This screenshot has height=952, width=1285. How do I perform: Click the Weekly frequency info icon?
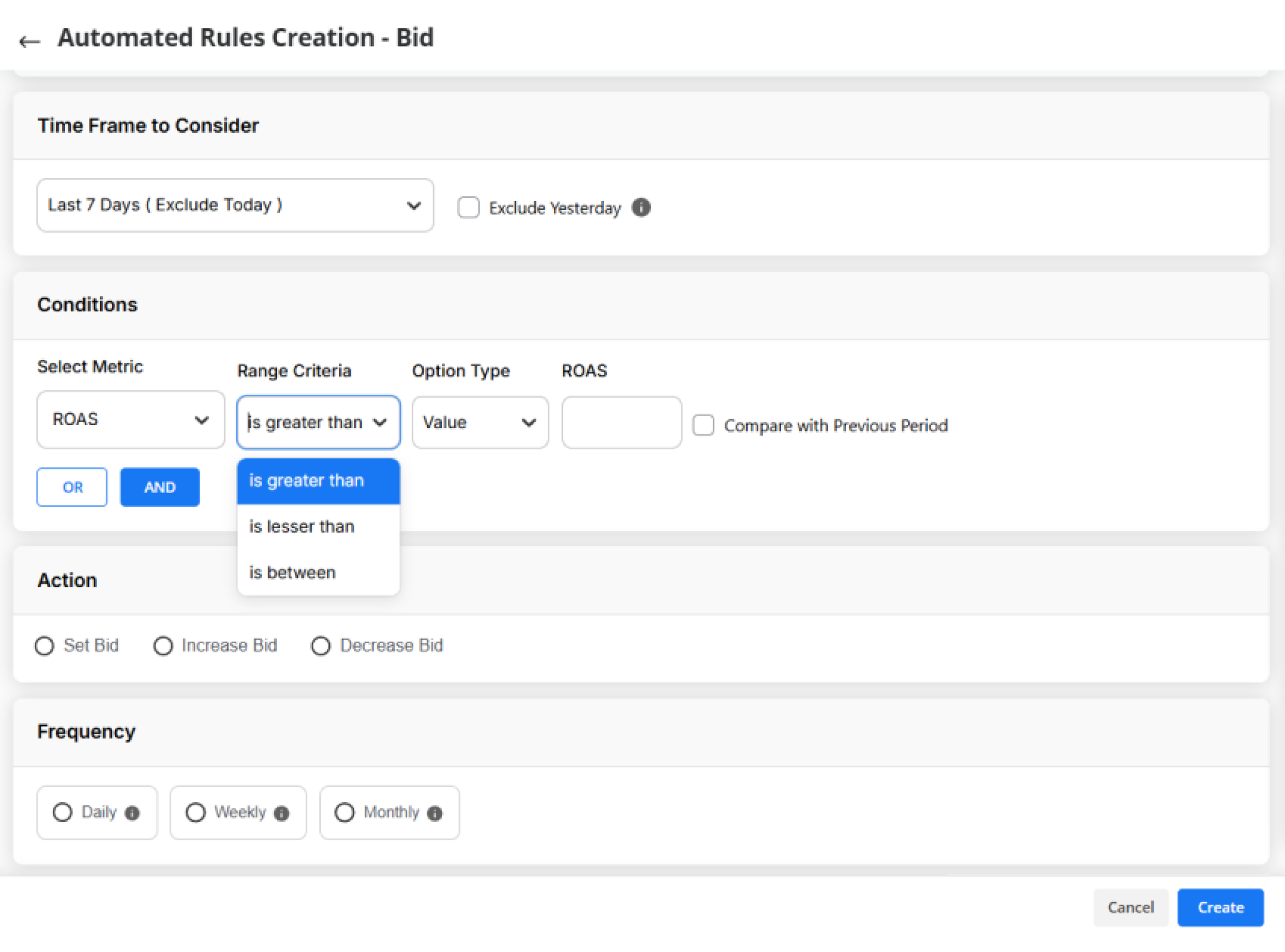281,812
